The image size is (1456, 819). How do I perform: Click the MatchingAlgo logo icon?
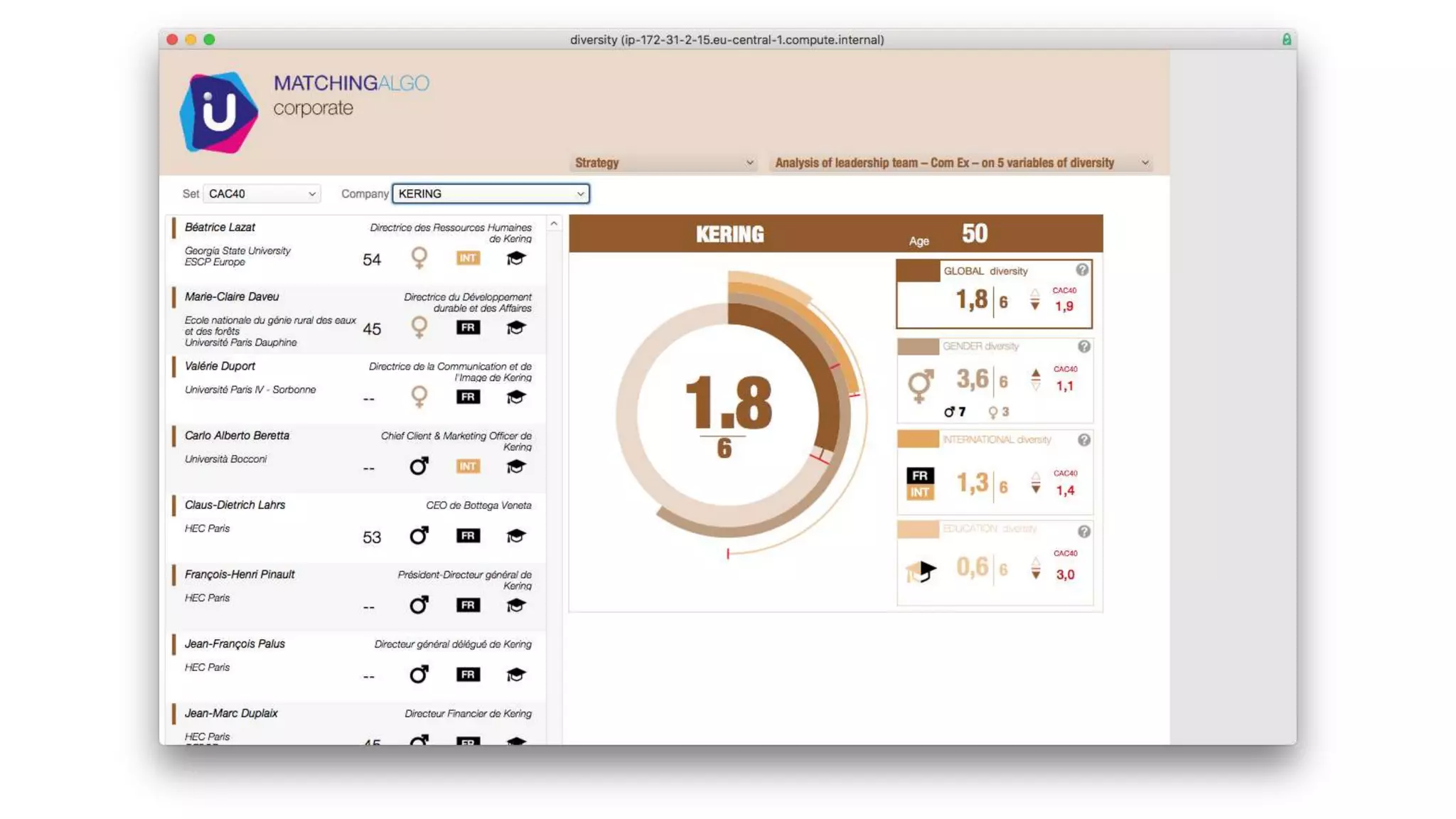[218, 112]
